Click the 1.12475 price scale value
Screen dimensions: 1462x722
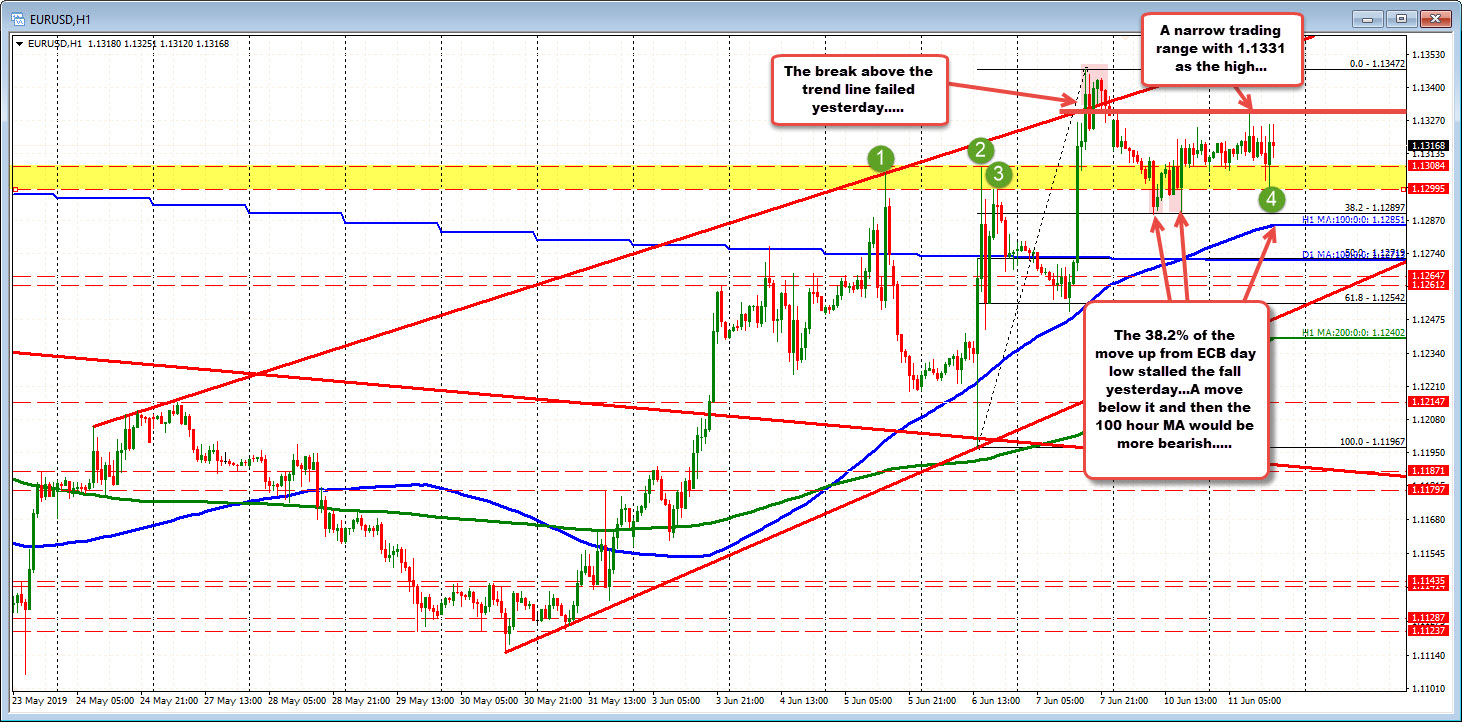(1428, 320)
